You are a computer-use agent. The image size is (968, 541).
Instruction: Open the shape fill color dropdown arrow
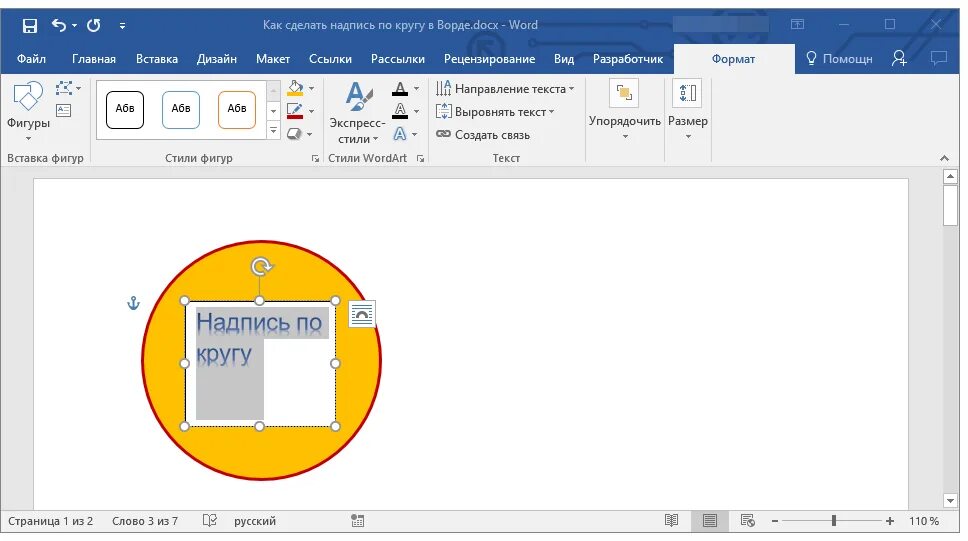coord(311,88)
